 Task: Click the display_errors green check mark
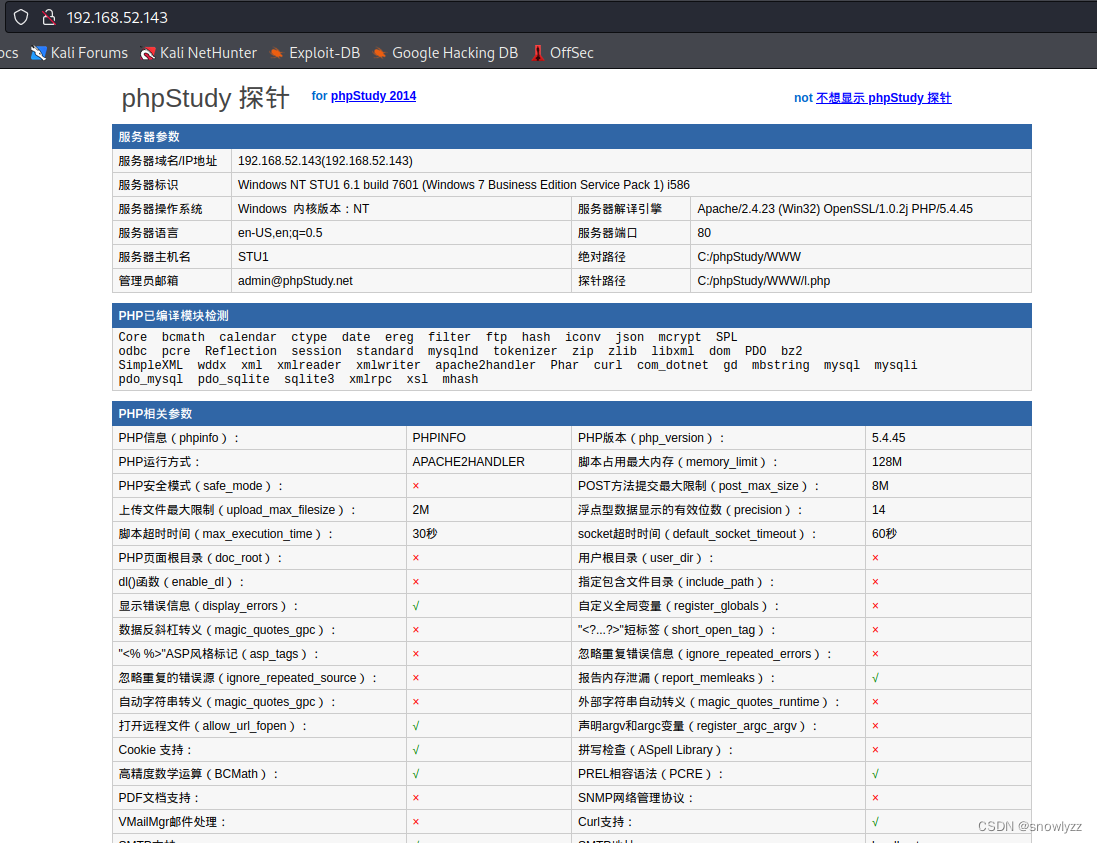pos(416,606)
